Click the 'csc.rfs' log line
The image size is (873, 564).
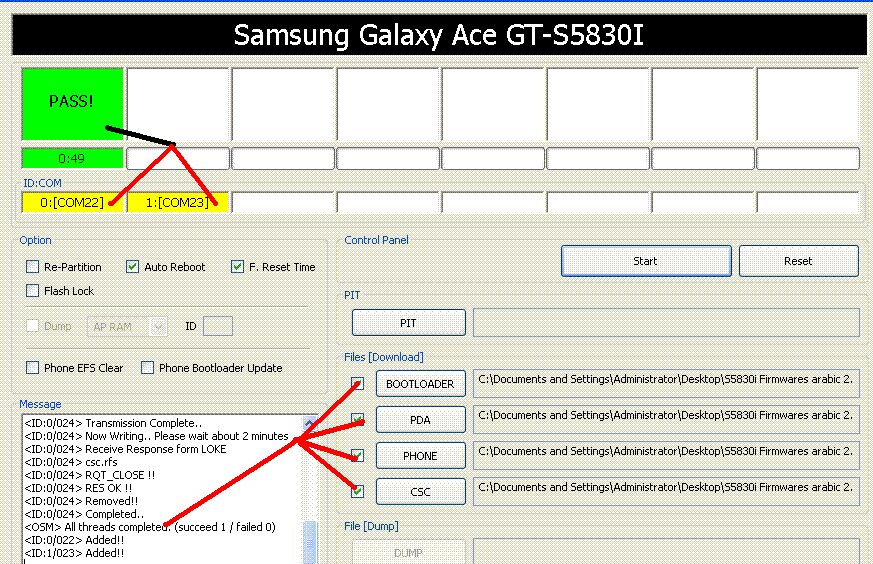[x=71, y=462]
